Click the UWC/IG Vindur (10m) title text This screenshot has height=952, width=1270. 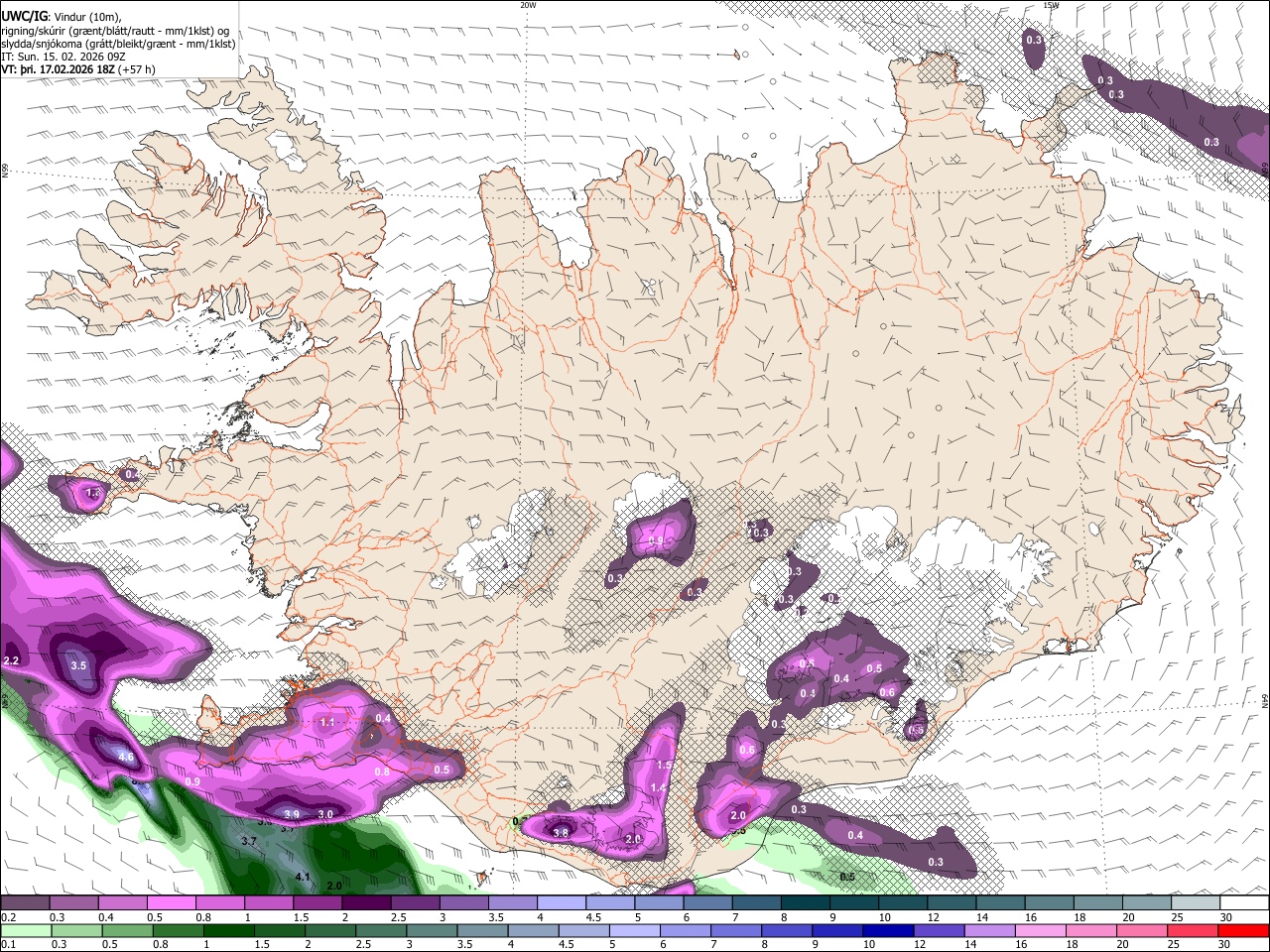click(62, 17)
